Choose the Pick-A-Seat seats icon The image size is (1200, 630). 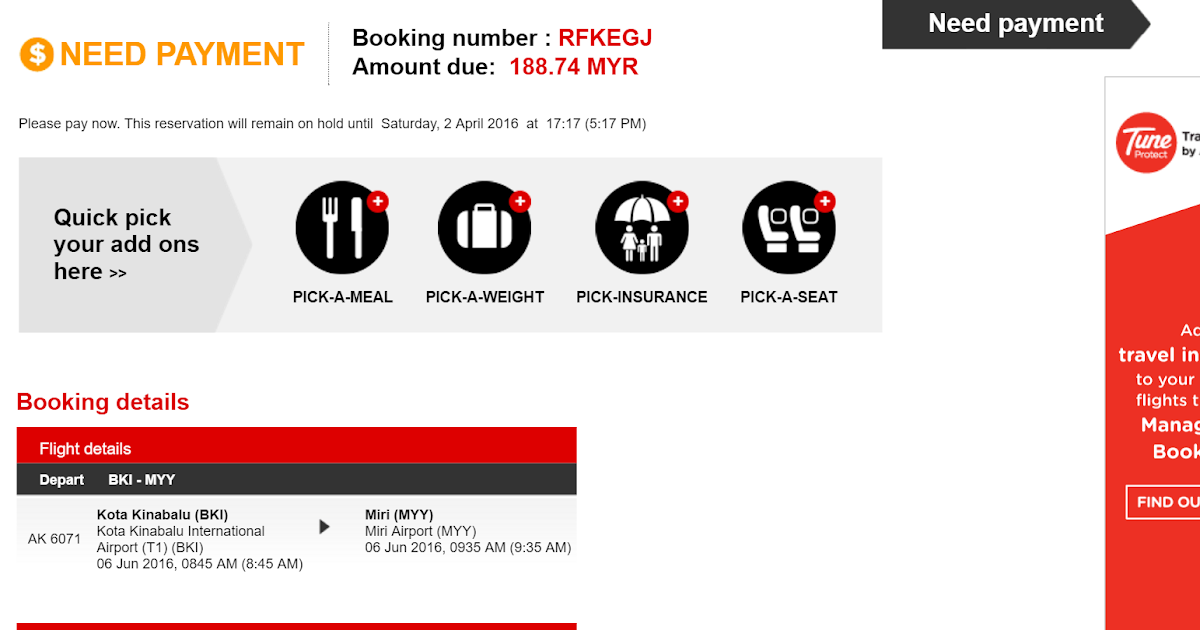click(x=788, y=228)
